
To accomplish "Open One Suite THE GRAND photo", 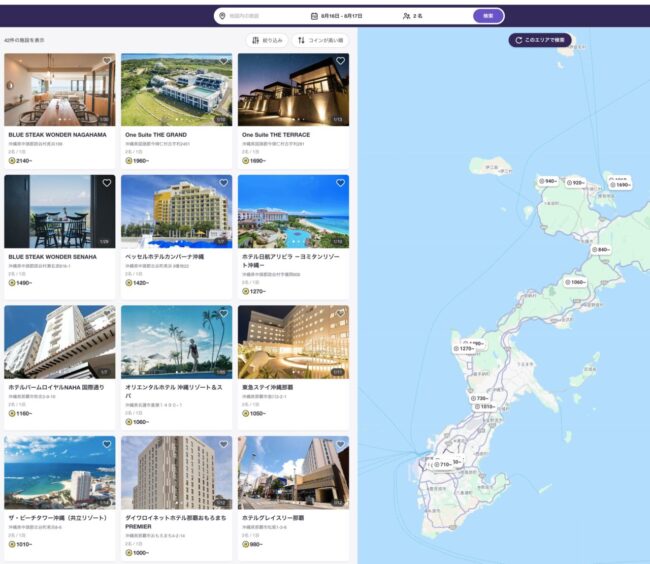I will pyautogui.click(x=177, y=90).
